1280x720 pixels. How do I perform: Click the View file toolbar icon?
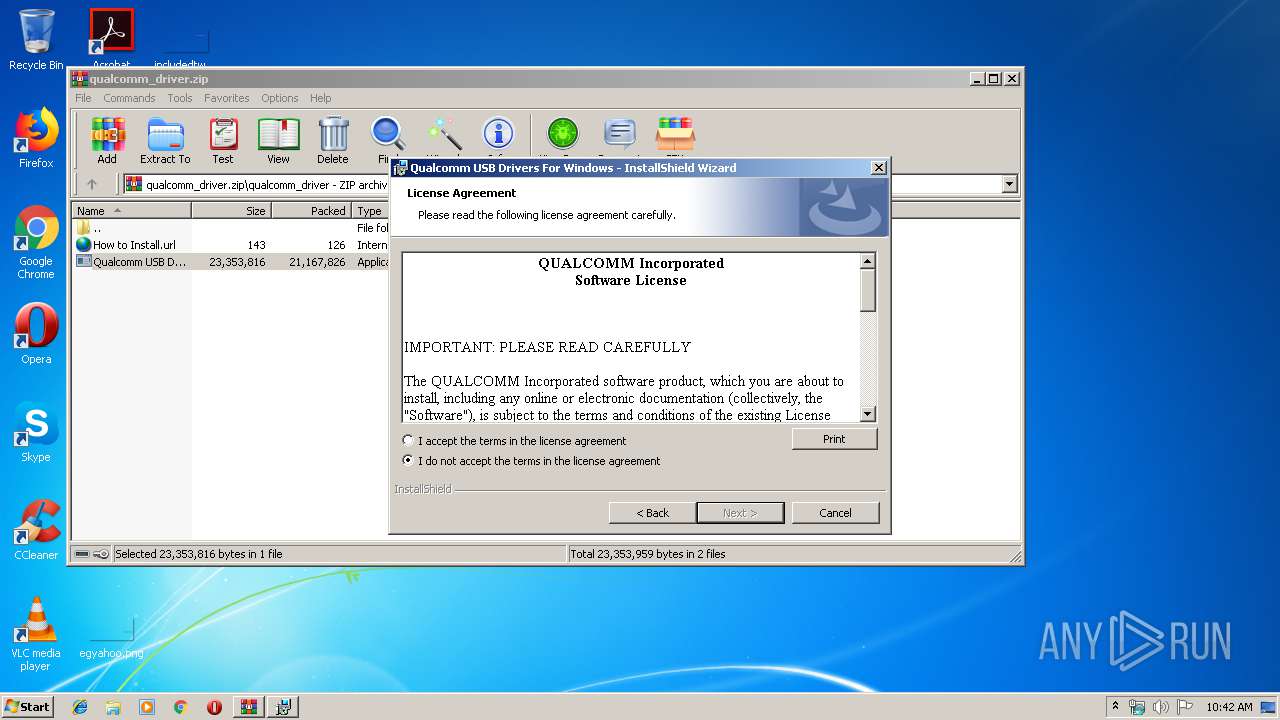(278, 140)
